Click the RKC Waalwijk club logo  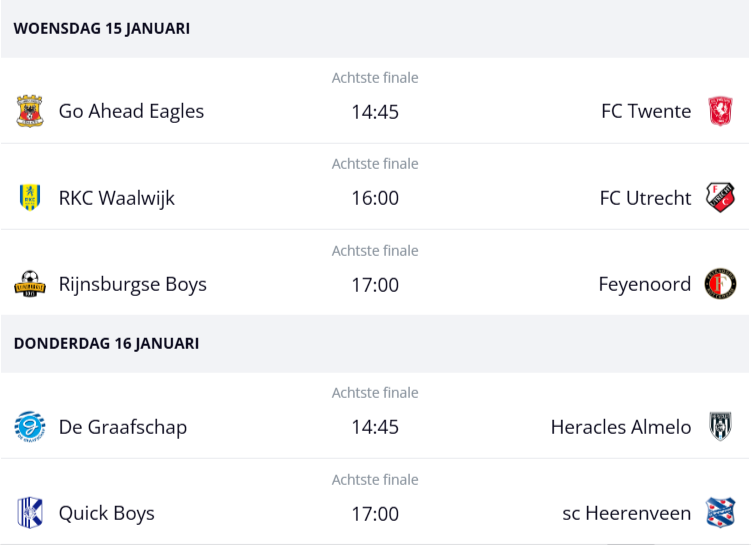point(30,198)
